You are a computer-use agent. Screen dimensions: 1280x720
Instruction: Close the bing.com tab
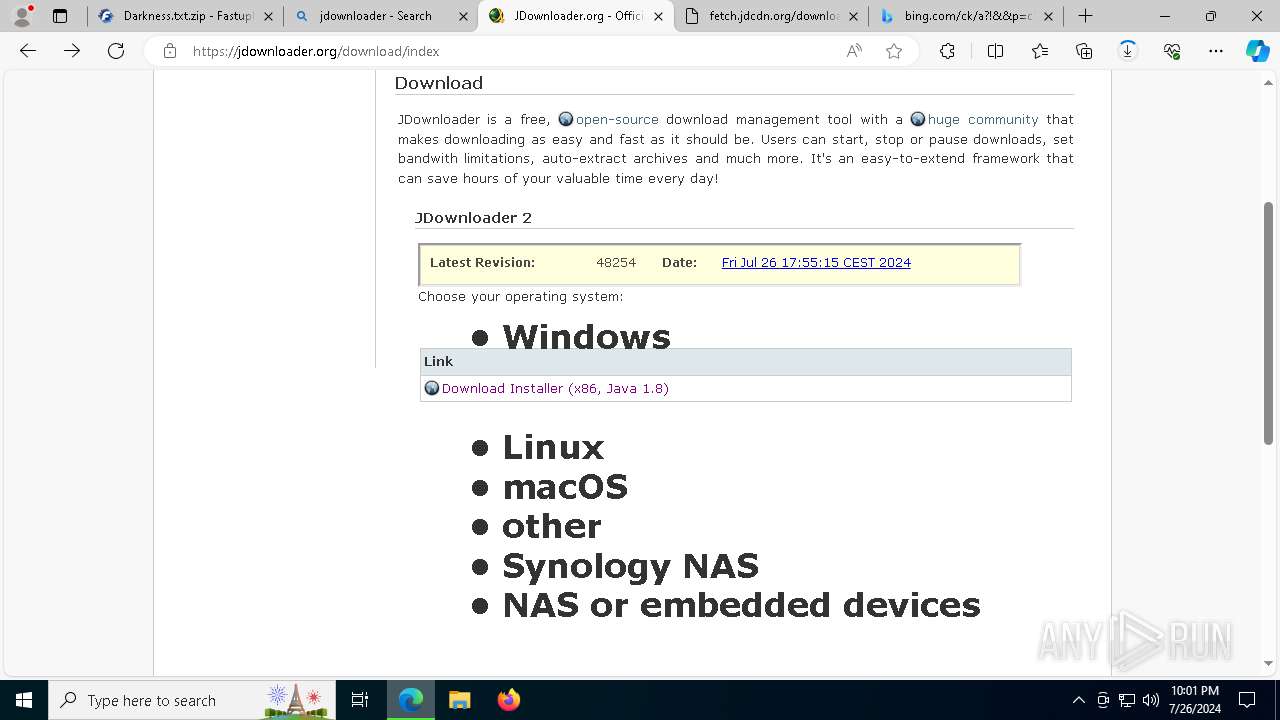click(1048, 16)
